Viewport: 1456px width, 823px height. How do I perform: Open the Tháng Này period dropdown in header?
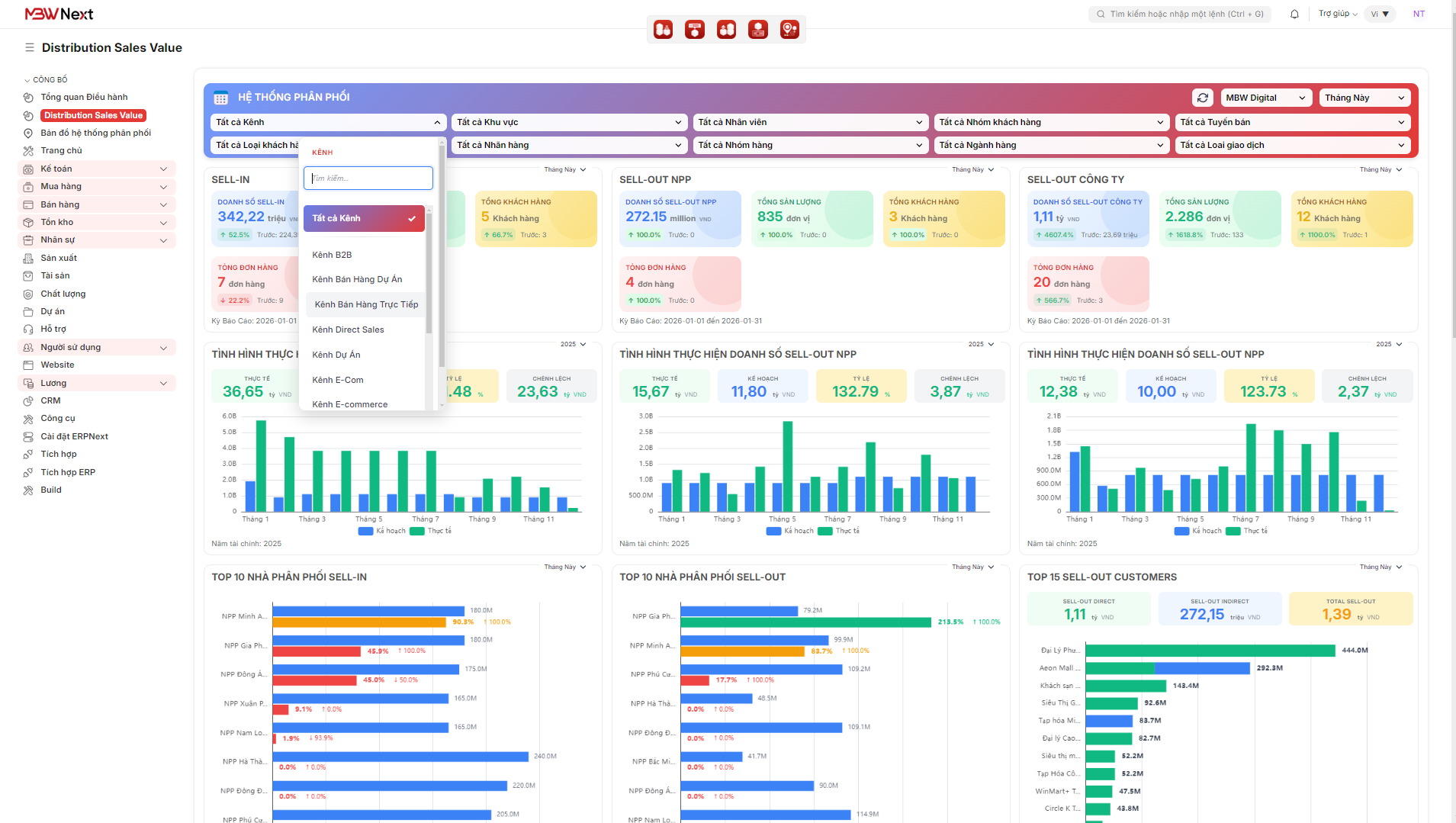point(1364,98)
